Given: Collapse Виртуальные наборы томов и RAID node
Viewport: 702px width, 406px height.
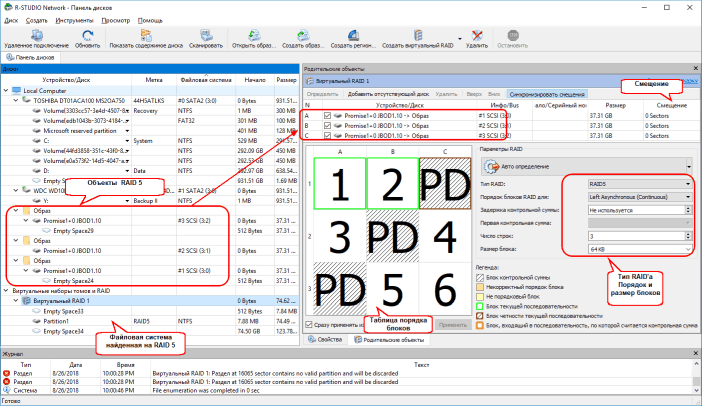Looking at the screenshot, I should 6,291.
